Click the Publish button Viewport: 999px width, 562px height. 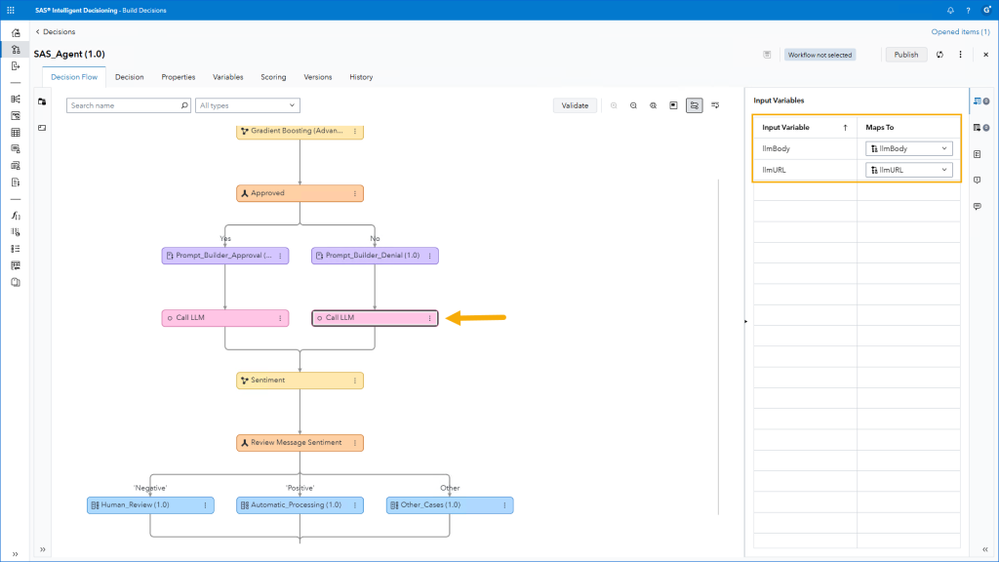[906, 55]
